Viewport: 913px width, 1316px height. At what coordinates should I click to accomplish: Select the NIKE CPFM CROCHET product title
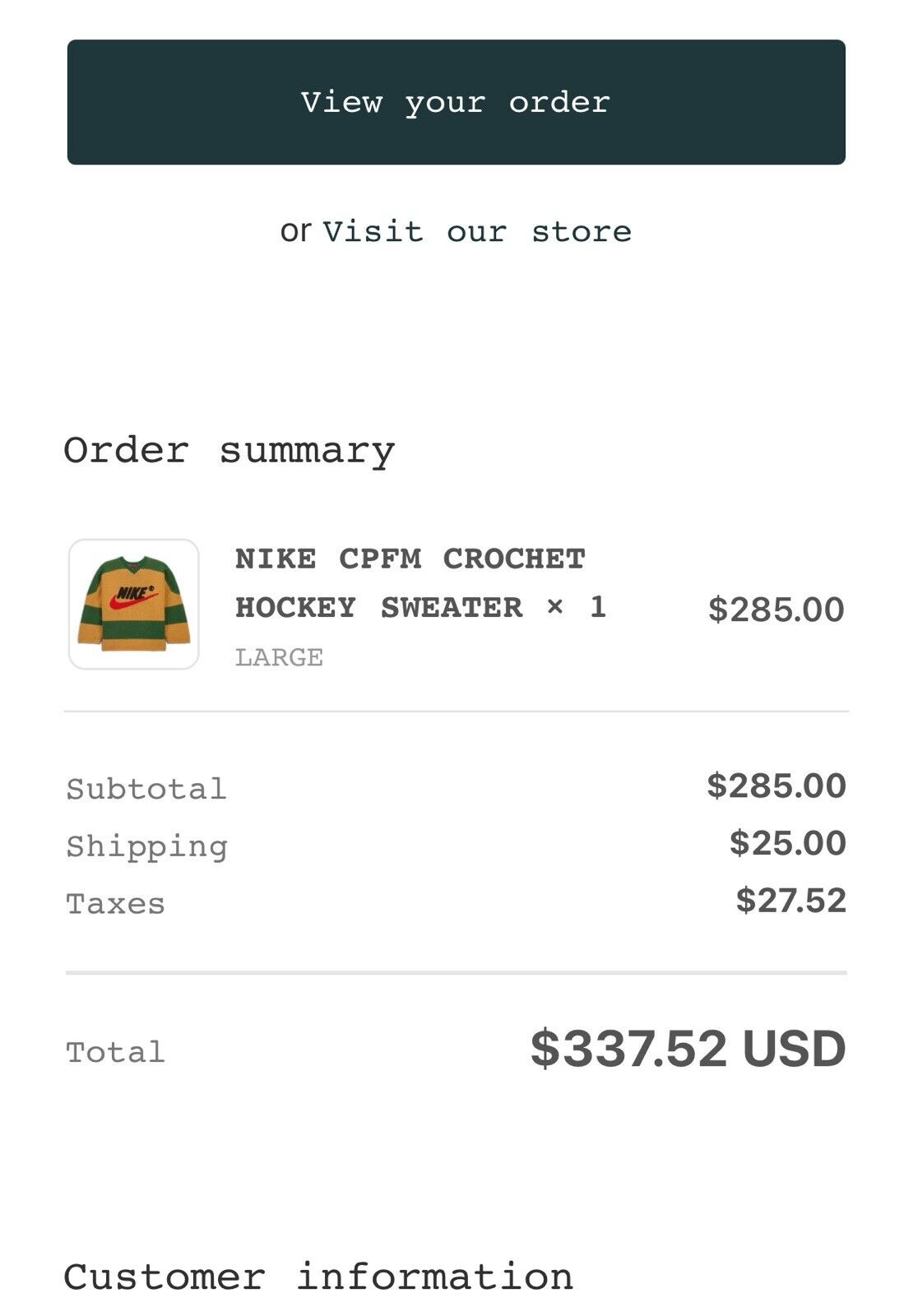[410, 558]
